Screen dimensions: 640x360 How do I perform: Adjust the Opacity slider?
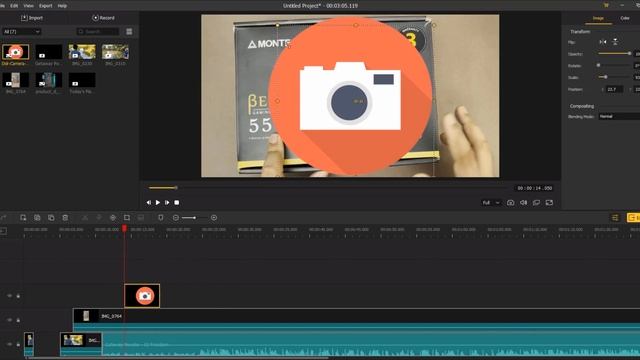pos(614,53)
